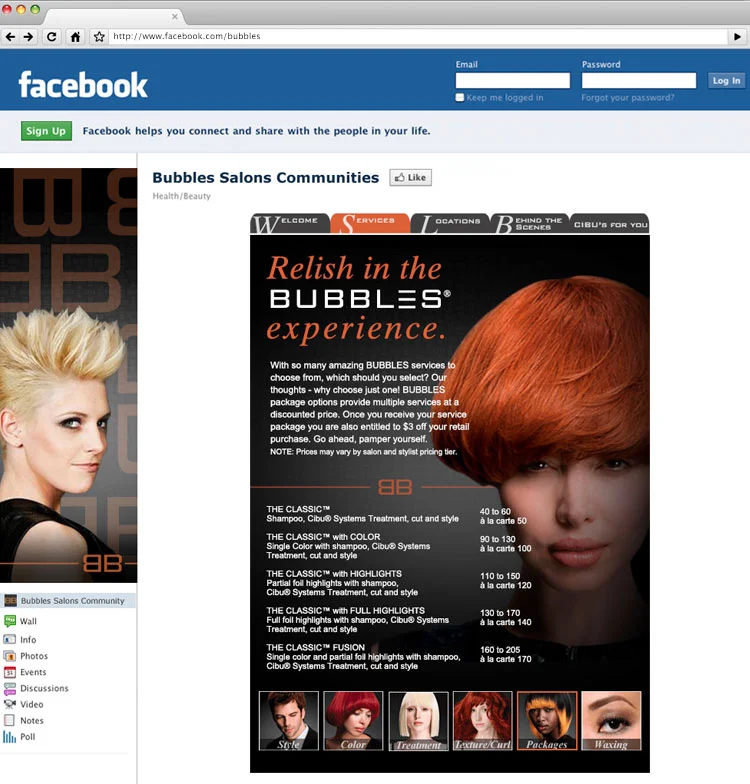The image size is (750, 784).
Task: Open the Bubbles Salons Communities title
Action: [266, 178]
